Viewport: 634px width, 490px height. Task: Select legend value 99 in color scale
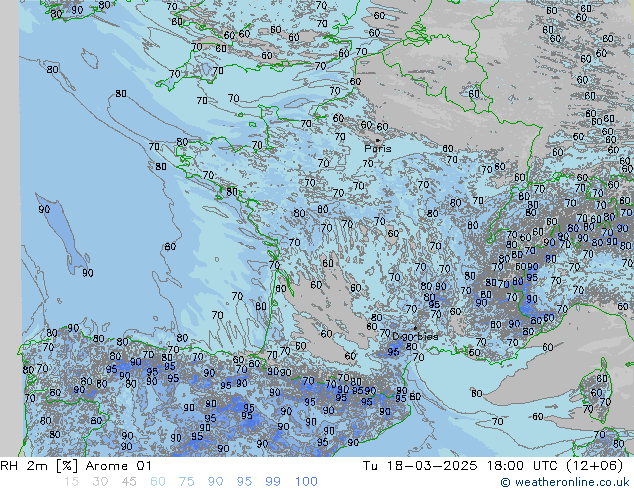point(273,482)
